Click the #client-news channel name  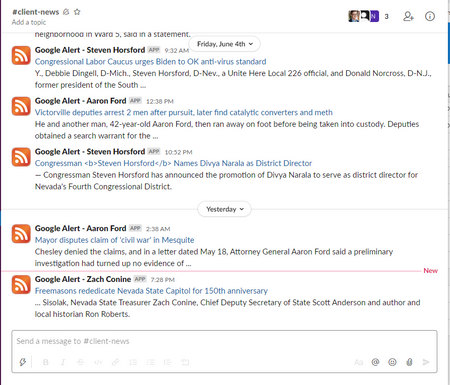pos(36,12)
